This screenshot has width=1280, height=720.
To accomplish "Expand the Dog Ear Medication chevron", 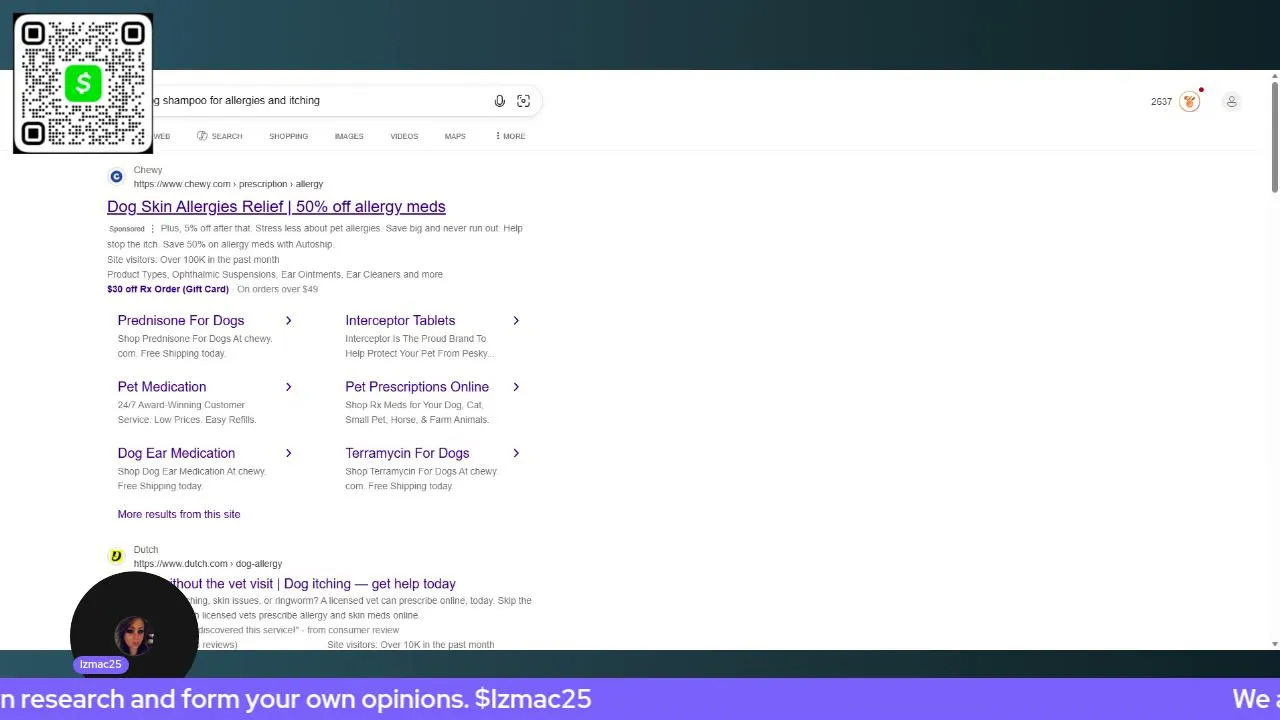I will click(288, 453).
